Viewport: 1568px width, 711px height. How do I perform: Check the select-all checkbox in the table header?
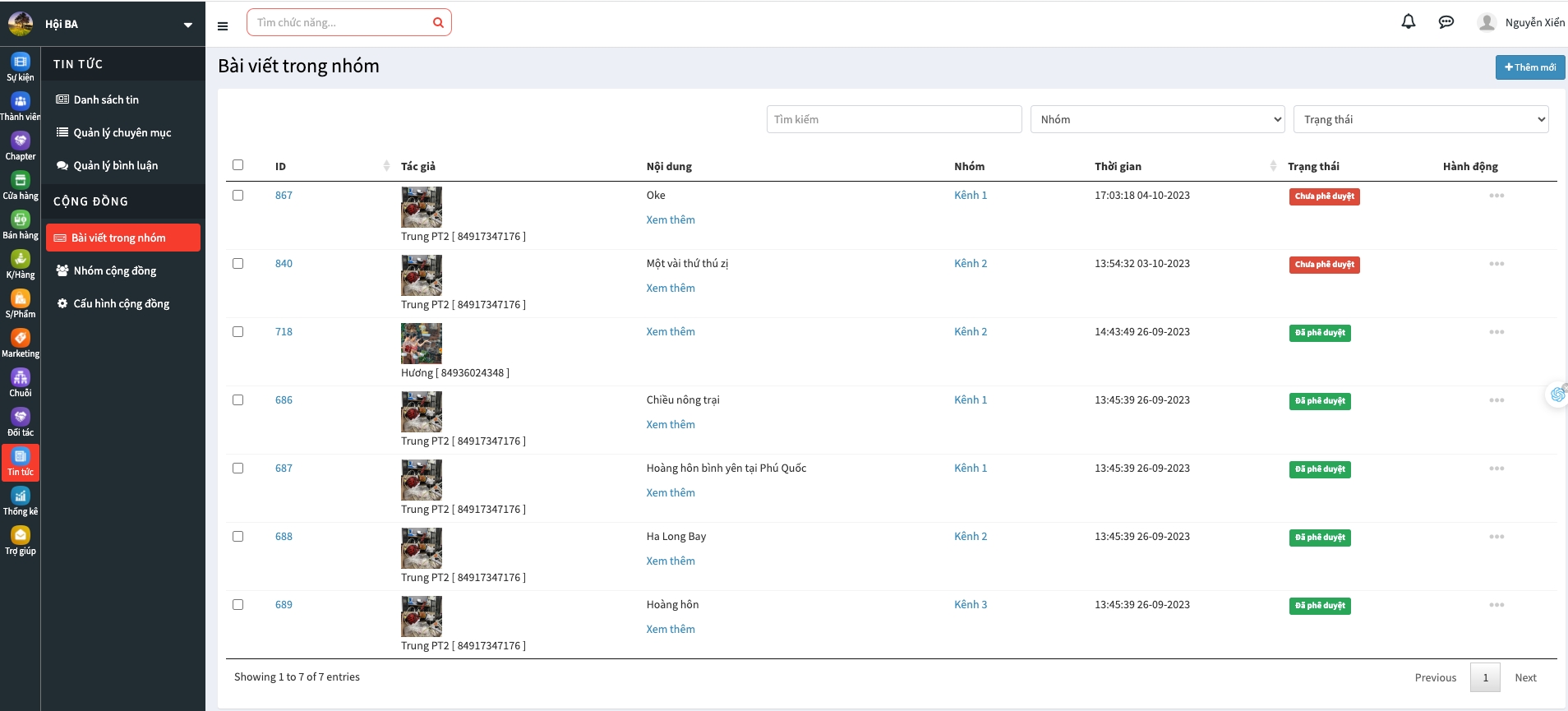(x=238, y=165)
